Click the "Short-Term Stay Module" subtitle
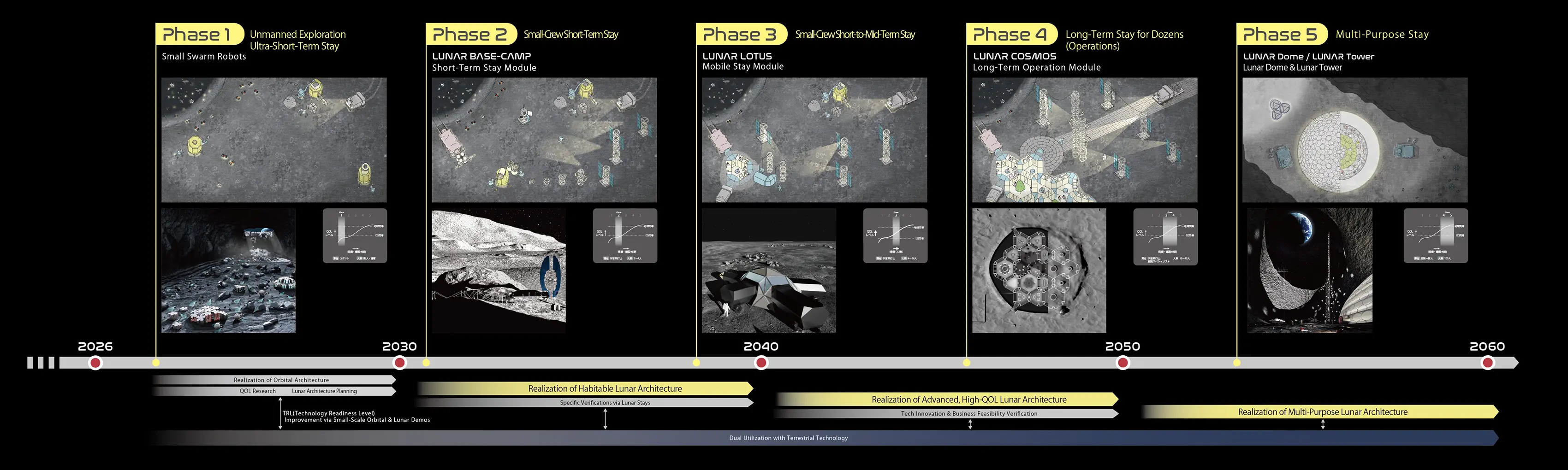Viewport: 1568px width, 470px height. [x=485, y=67]
